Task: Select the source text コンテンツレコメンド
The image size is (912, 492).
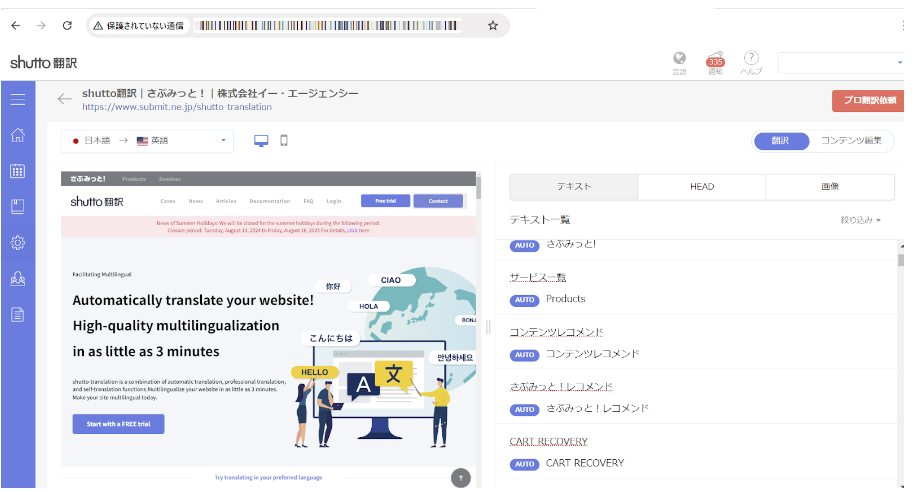Action: point(556,332)
